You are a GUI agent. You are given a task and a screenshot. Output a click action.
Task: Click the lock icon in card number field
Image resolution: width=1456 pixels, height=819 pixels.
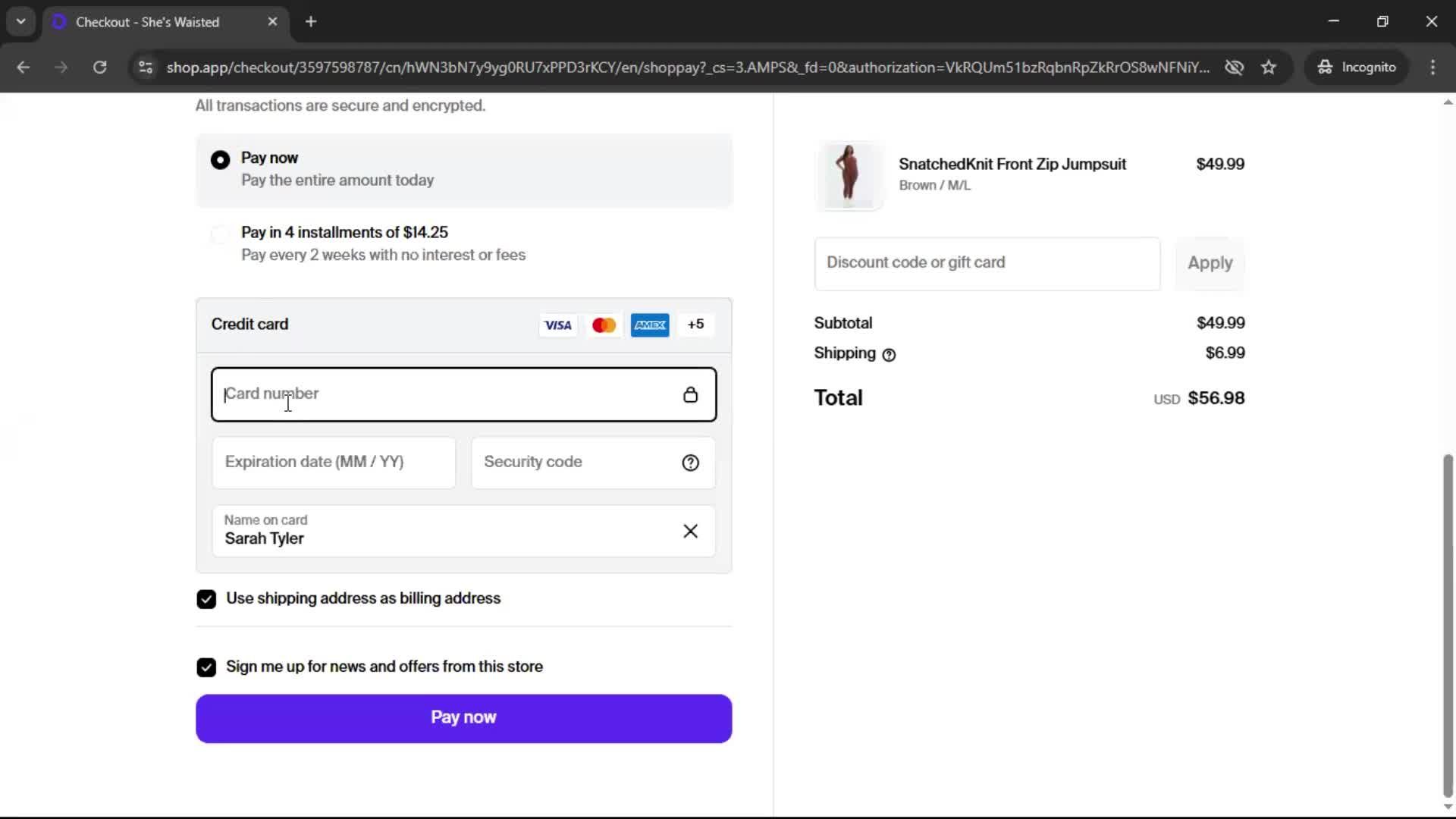690,394
